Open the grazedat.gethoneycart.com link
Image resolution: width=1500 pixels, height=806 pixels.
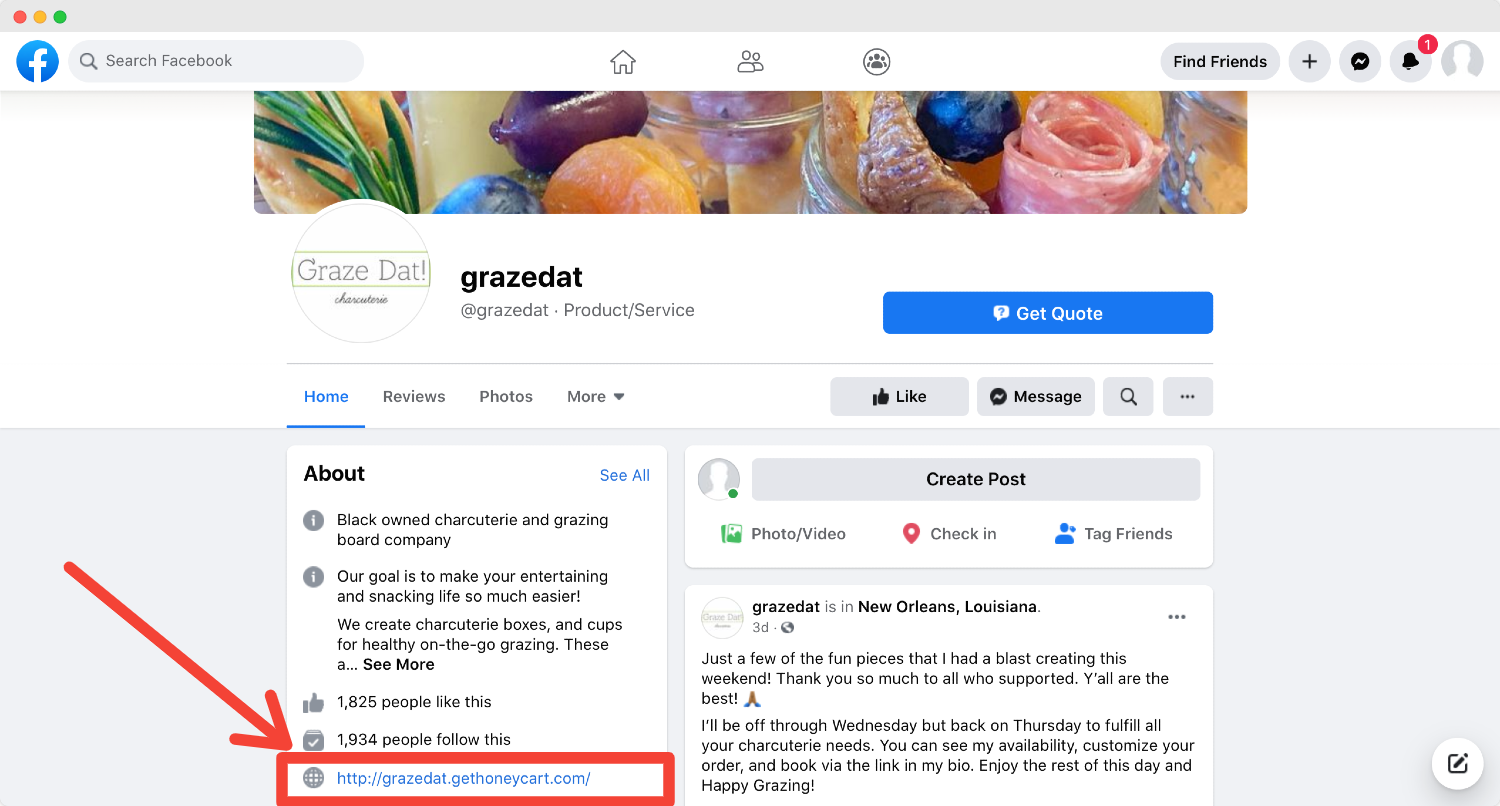pyautogui.click(x=464, y=778)
